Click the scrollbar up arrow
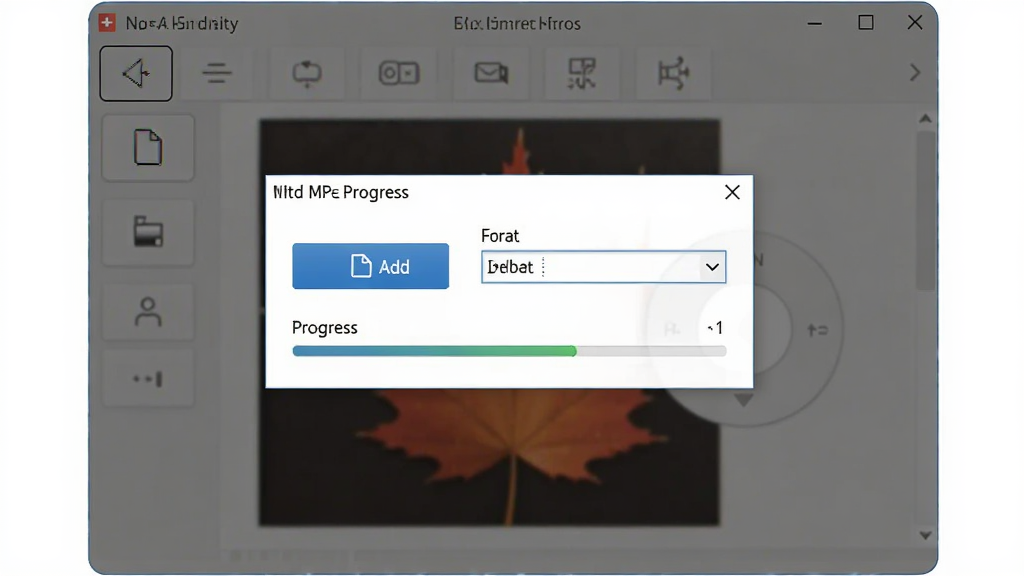Image resolution: width=1024 pixels, height=576 pixels. click(x=925, y=119)
